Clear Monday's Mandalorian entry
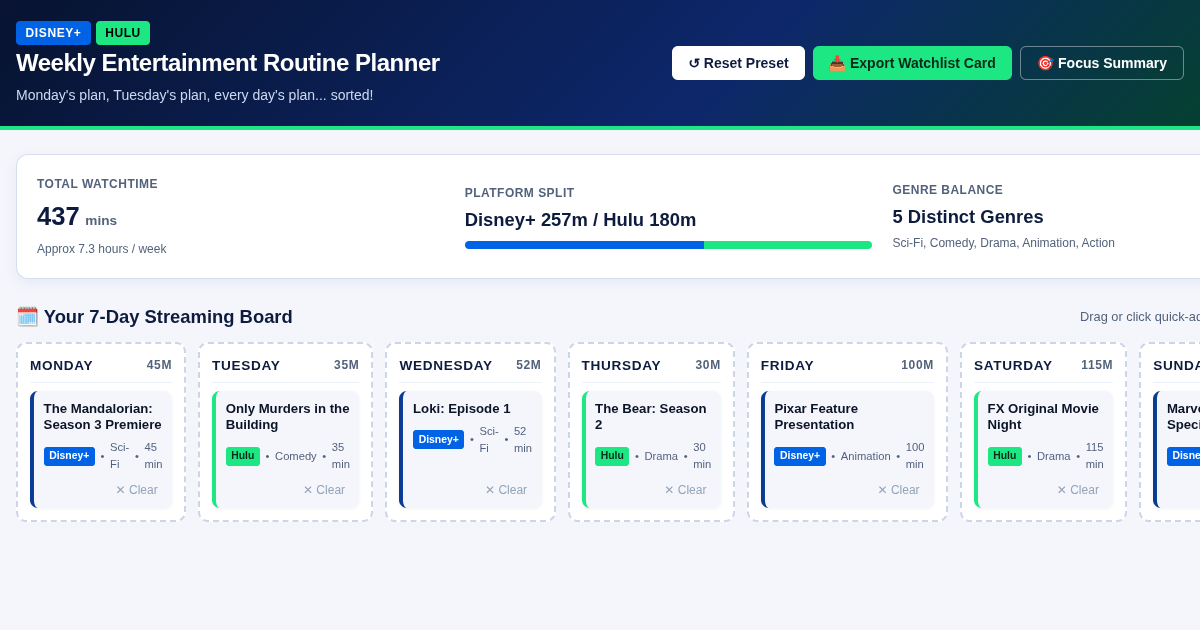1200x630 pixels. point(136,490)
